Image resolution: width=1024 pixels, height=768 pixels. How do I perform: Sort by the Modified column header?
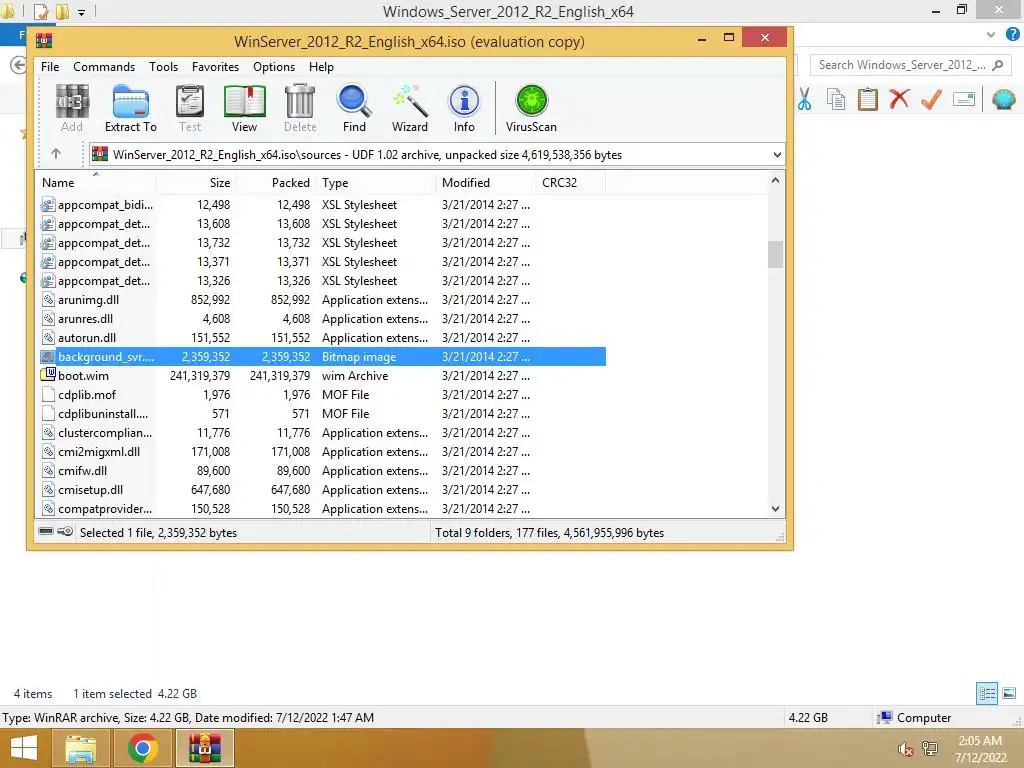point(486,182)
